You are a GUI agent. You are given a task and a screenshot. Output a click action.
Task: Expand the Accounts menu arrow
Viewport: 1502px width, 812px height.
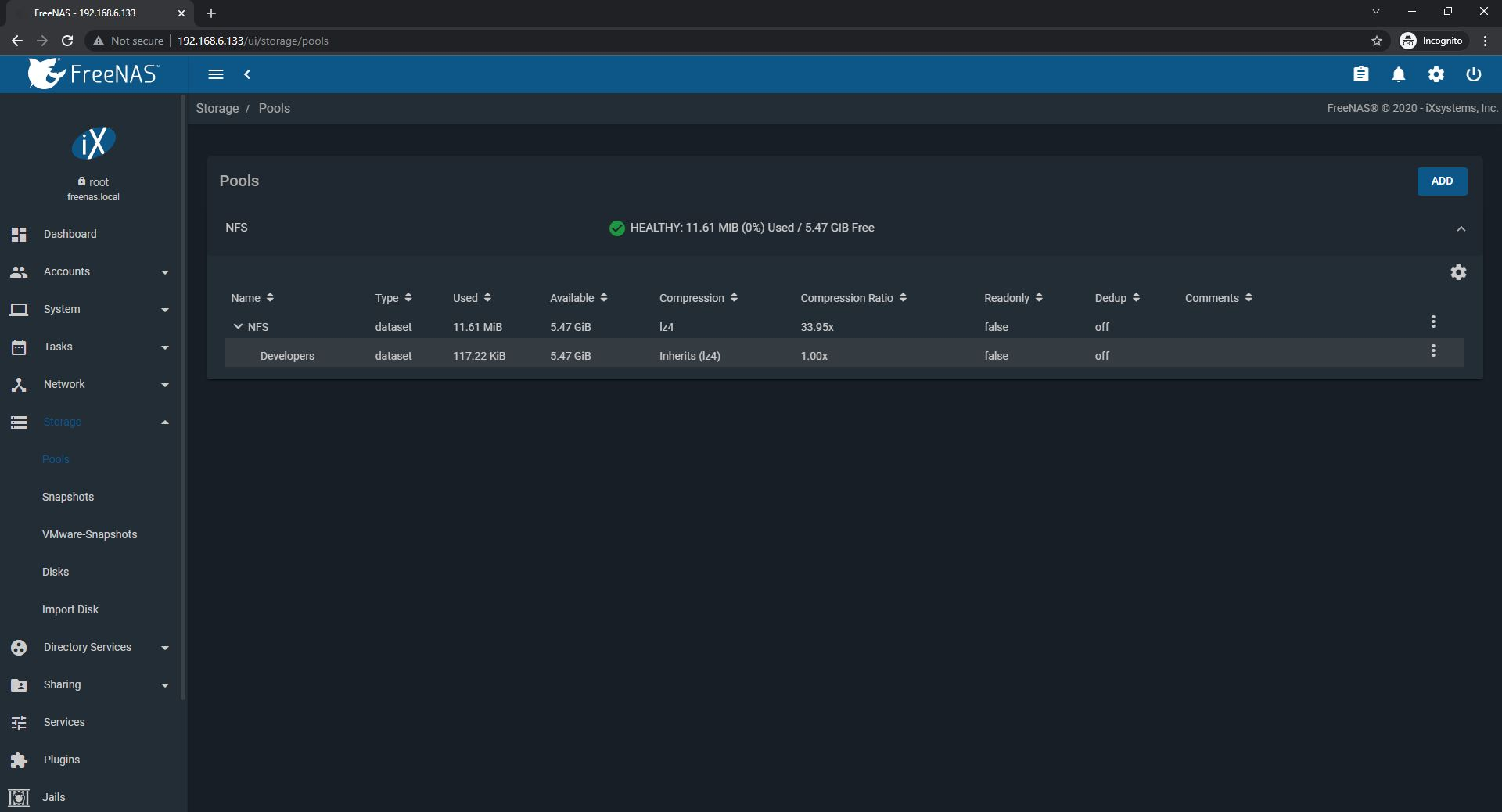[x=165, y=272]
